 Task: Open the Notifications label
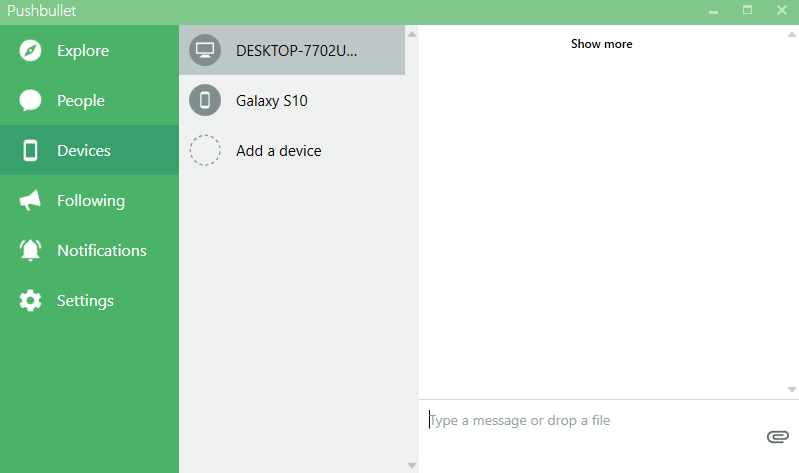[x=102, y=250]
